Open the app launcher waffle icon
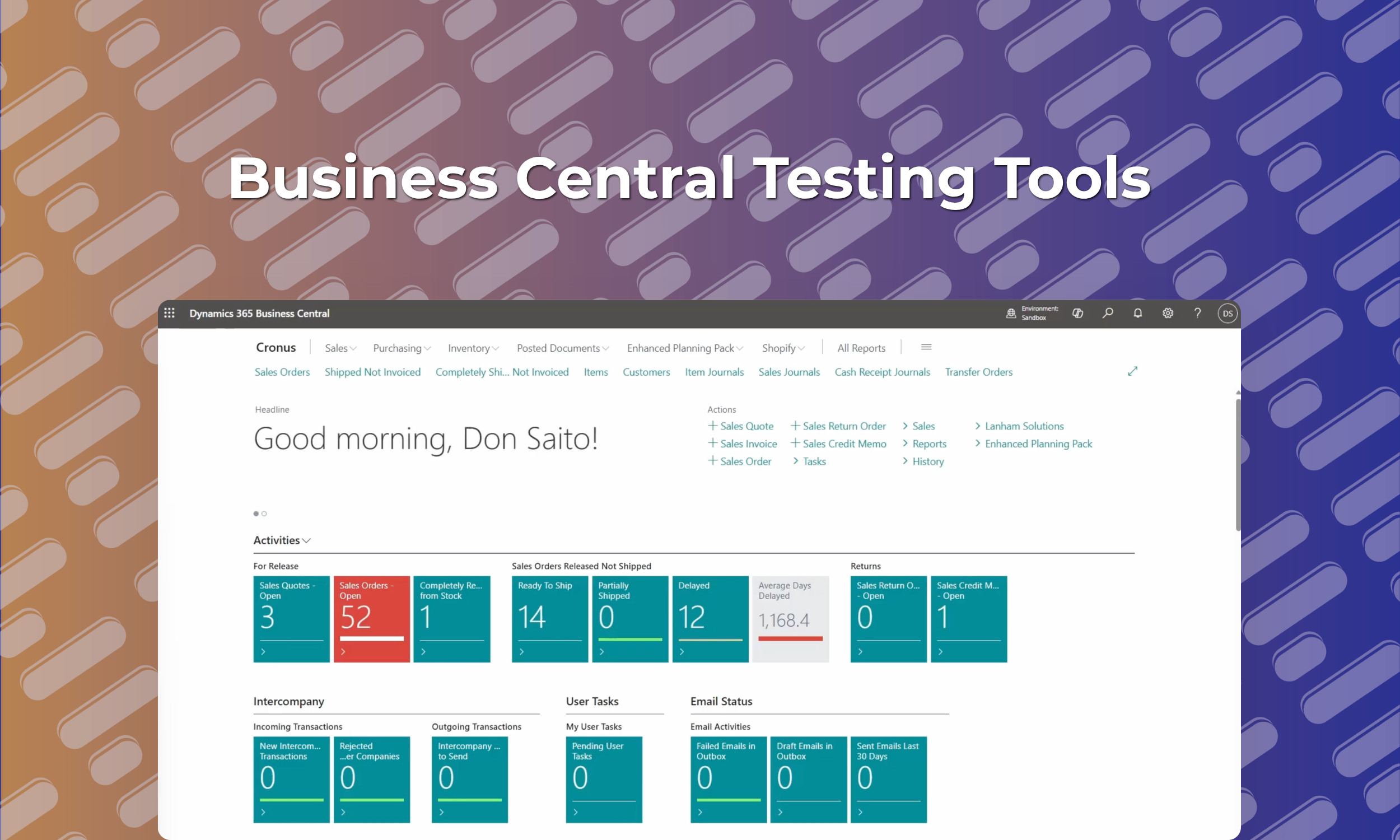1400x840 pixels. 169,313
